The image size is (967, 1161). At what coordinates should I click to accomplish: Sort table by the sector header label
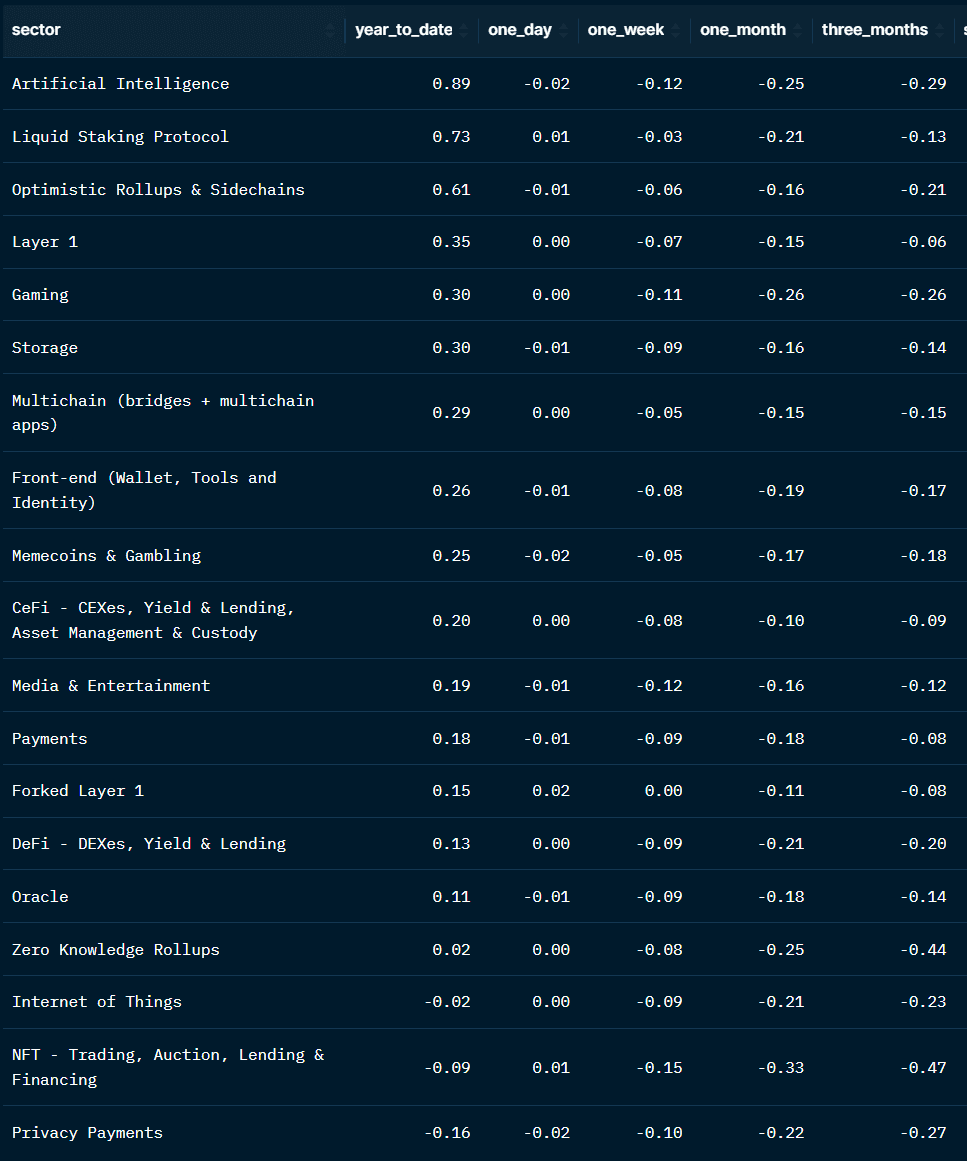36,30
